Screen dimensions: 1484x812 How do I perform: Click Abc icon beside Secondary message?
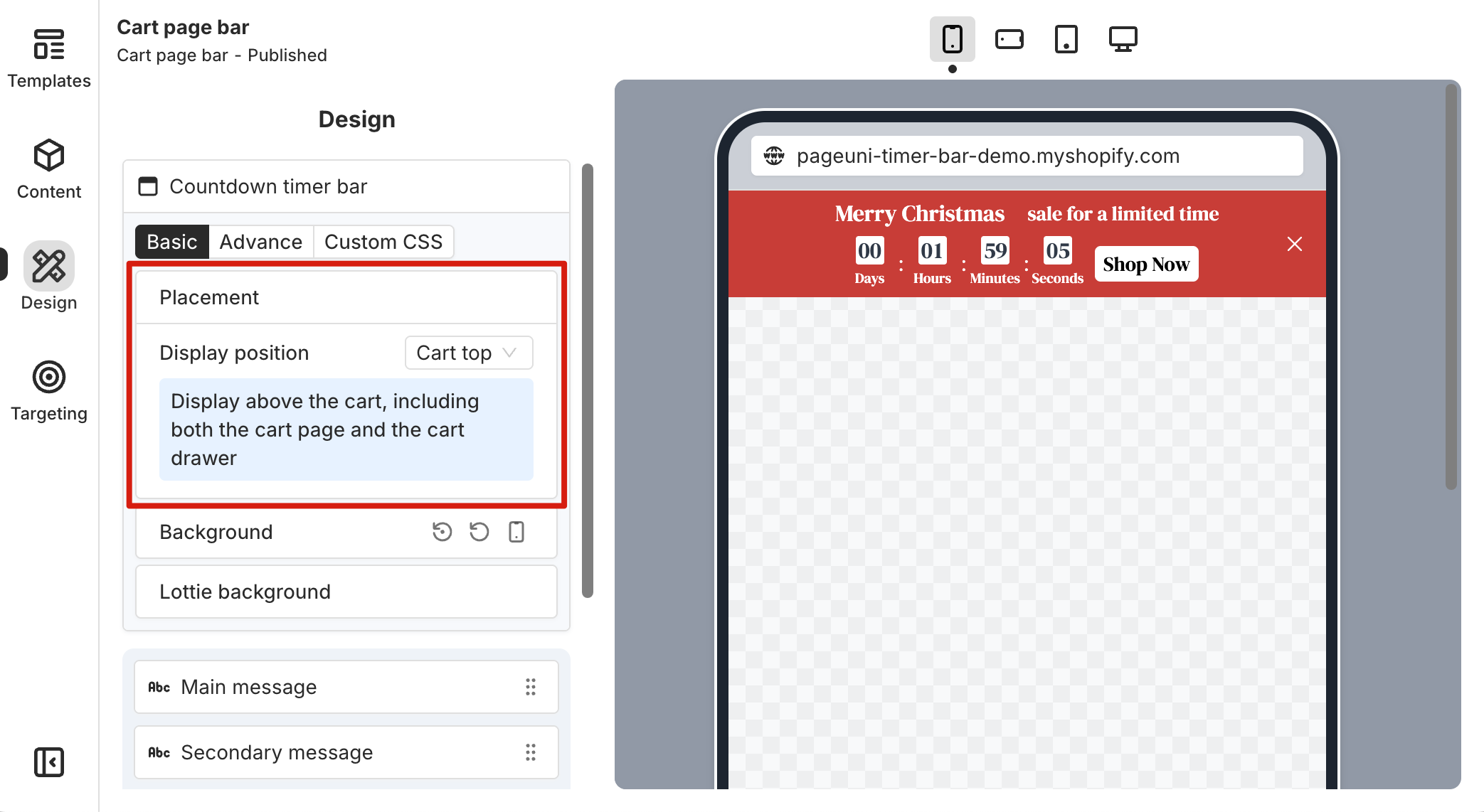point(159,752)
